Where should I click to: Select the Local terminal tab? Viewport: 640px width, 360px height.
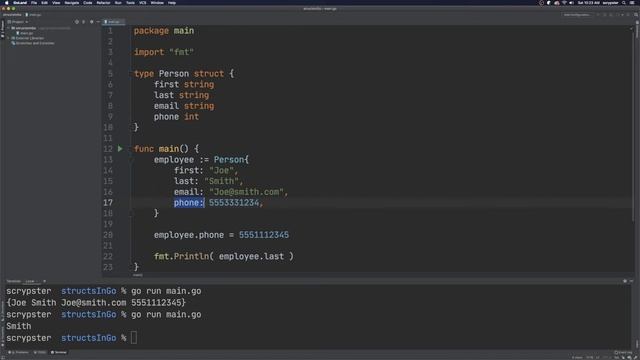click(31, 281)
